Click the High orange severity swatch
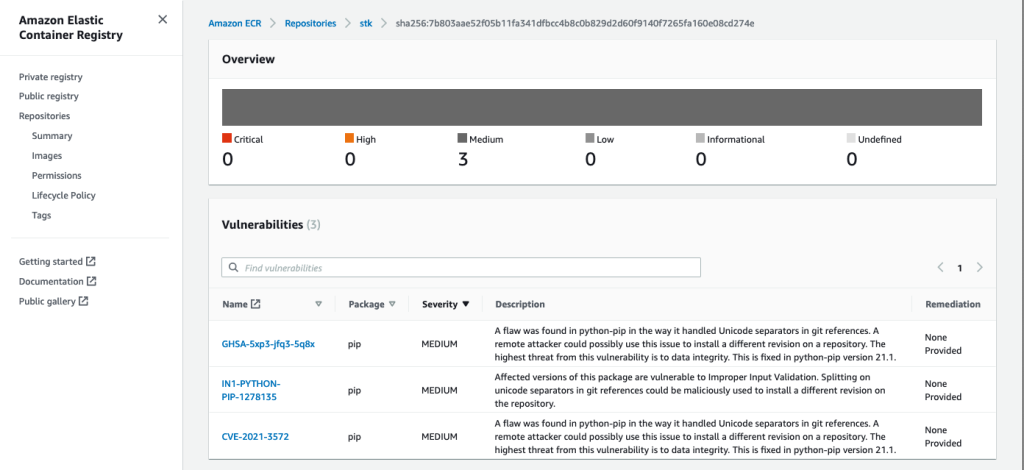The image size is (1024, 470). pyautogui.click(x=349, y=138)
